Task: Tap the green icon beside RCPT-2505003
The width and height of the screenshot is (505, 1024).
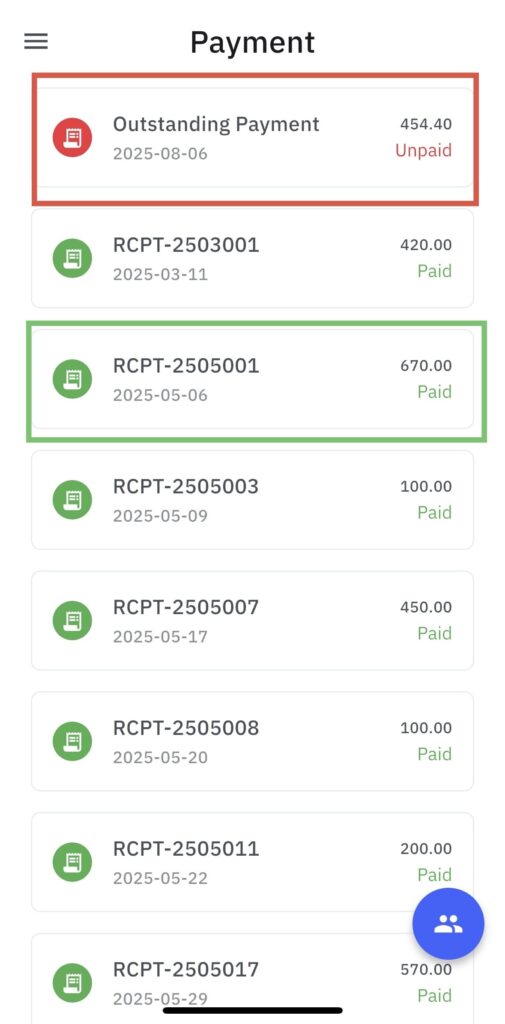Action: [x=73, y=500]
